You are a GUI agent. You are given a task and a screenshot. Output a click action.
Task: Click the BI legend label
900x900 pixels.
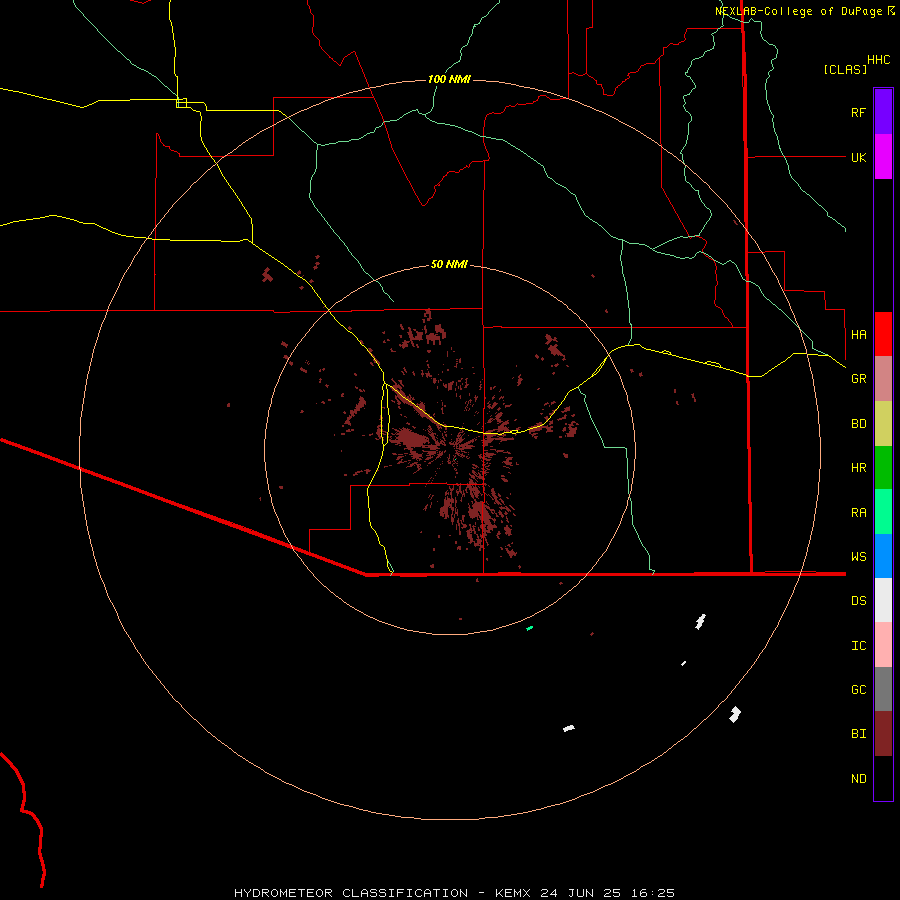click(x=858, y=734)
